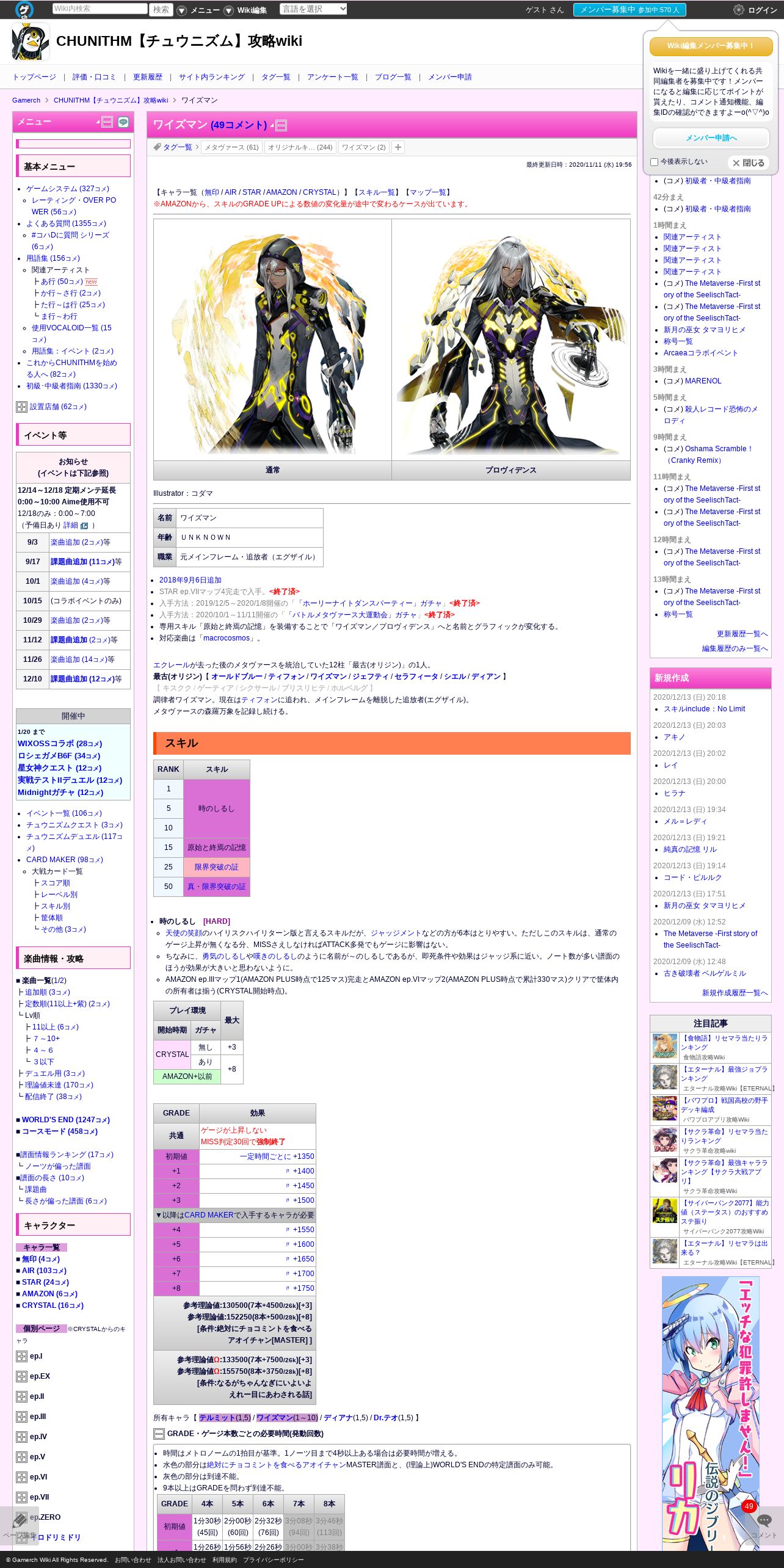
Task: Collapse the GRADE・ゲージ本数 section
Action: (159, 1434)
